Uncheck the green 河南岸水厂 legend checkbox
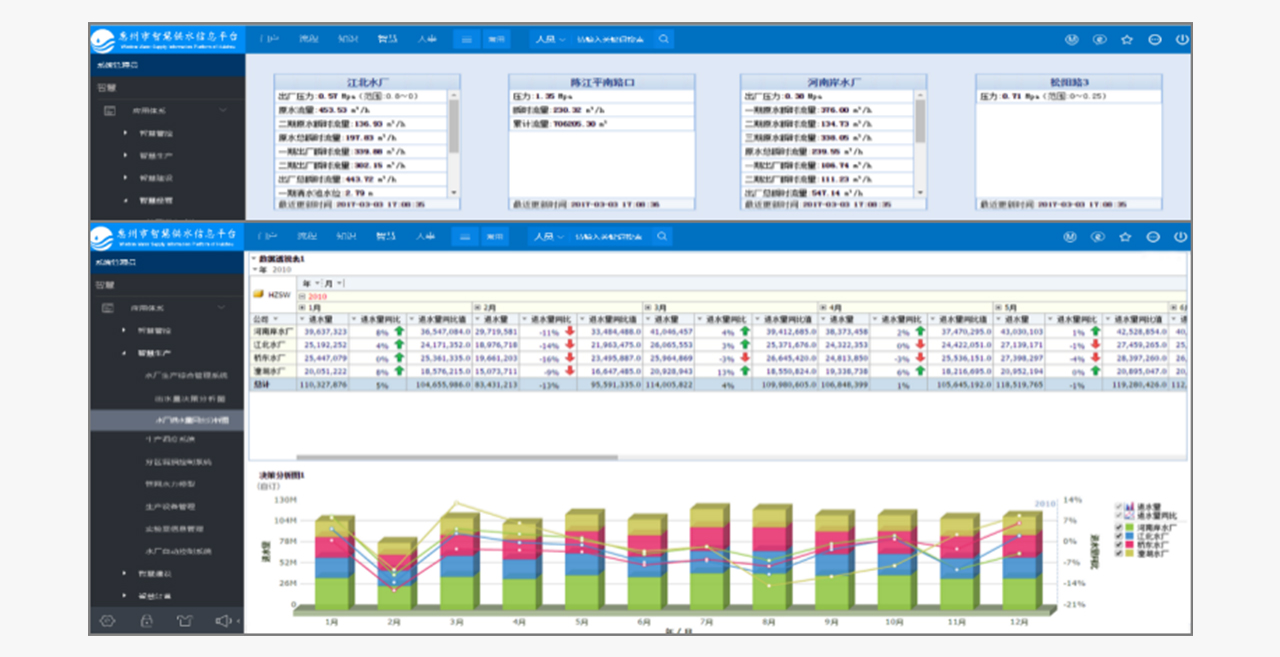This screenshot has height=657, width=1280. pos(1118,525)
